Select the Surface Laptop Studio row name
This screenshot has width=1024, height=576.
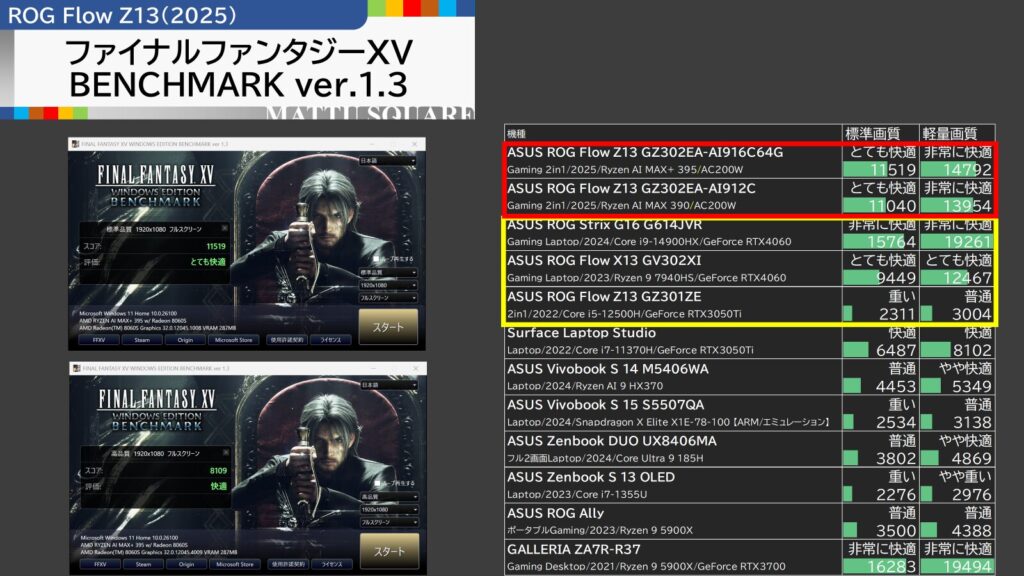pyautogui.click(x=581, y=333)
